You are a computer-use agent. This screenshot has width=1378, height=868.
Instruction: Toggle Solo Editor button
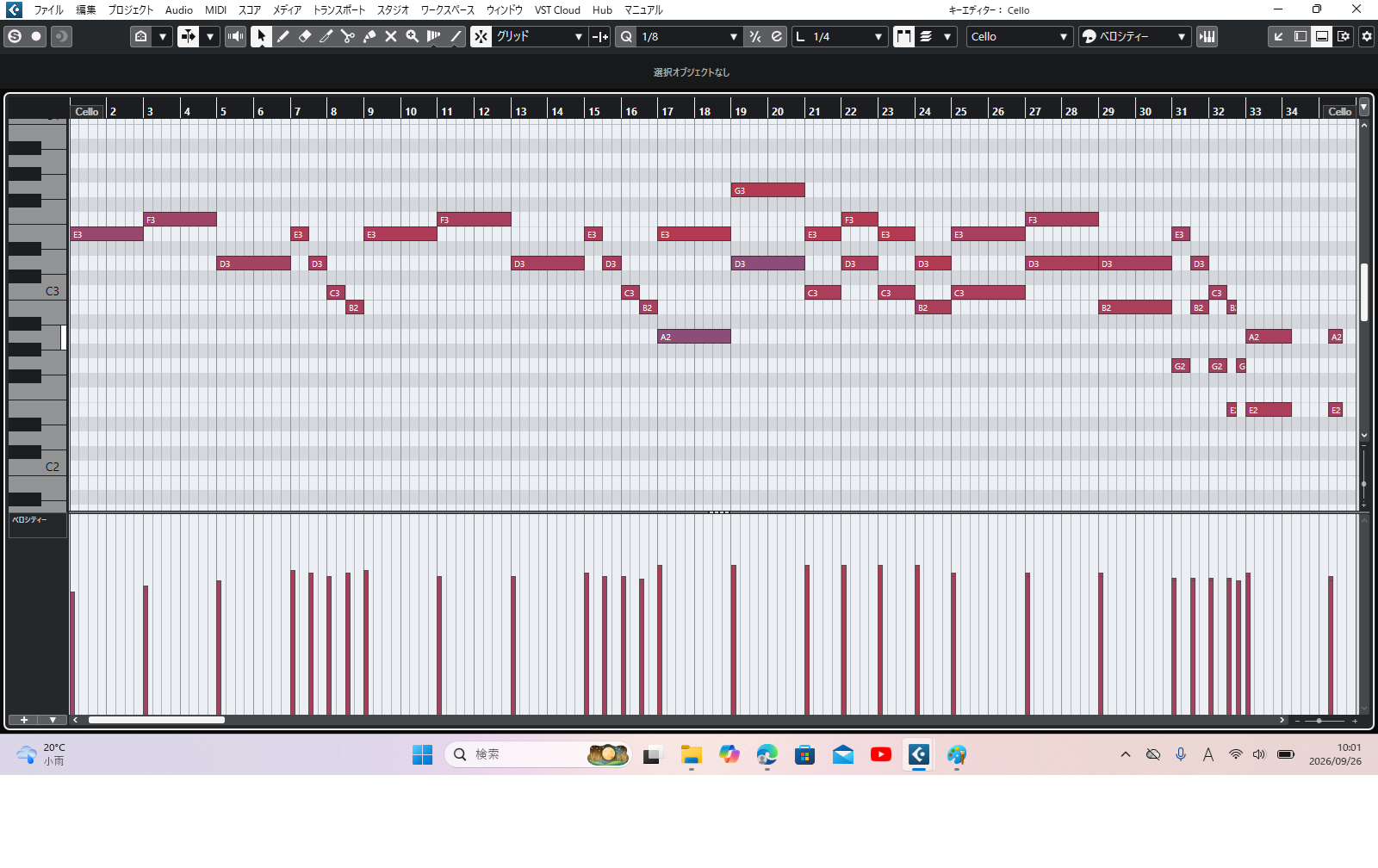[x=15, y=36]
